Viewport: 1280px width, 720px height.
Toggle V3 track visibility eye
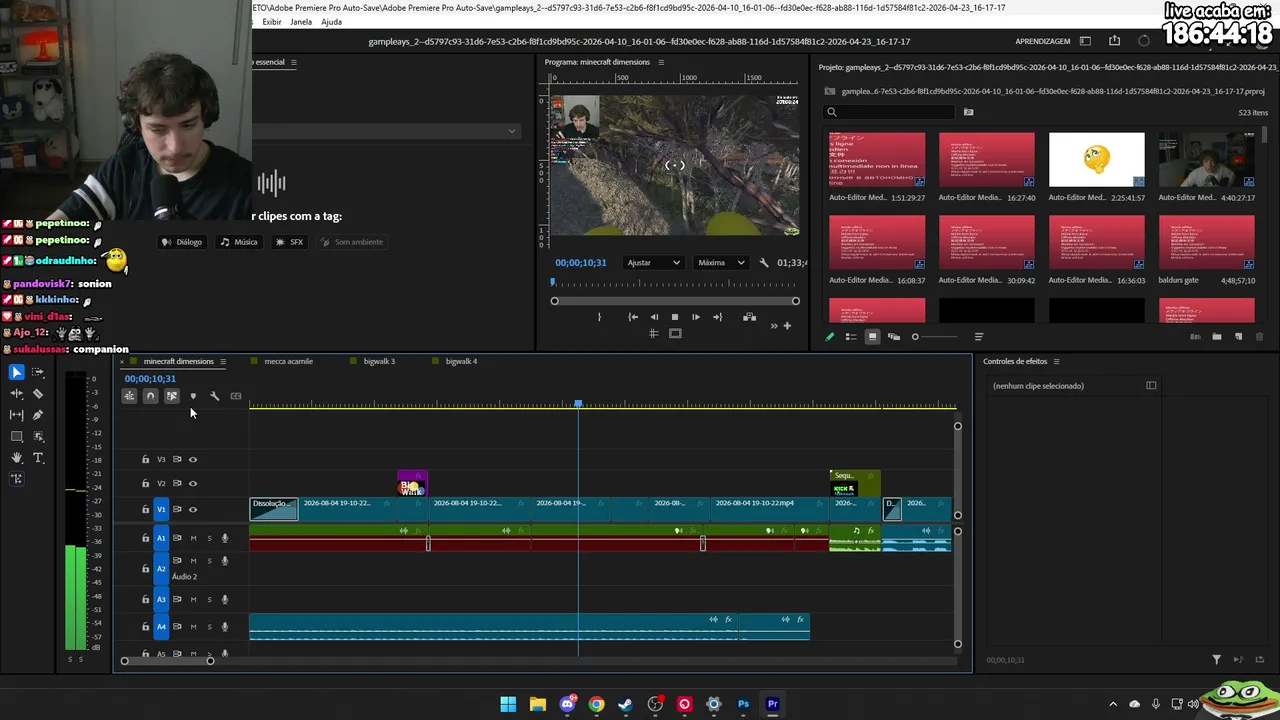(x=193, y=460)
